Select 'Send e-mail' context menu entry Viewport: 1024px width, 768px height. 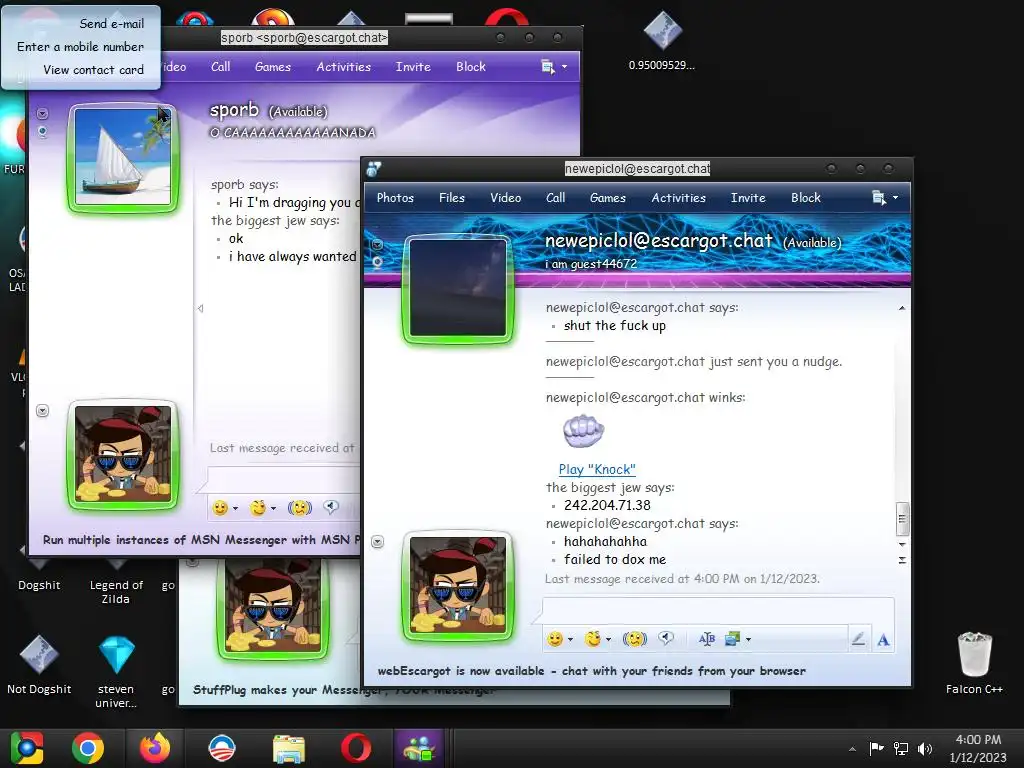112,24
